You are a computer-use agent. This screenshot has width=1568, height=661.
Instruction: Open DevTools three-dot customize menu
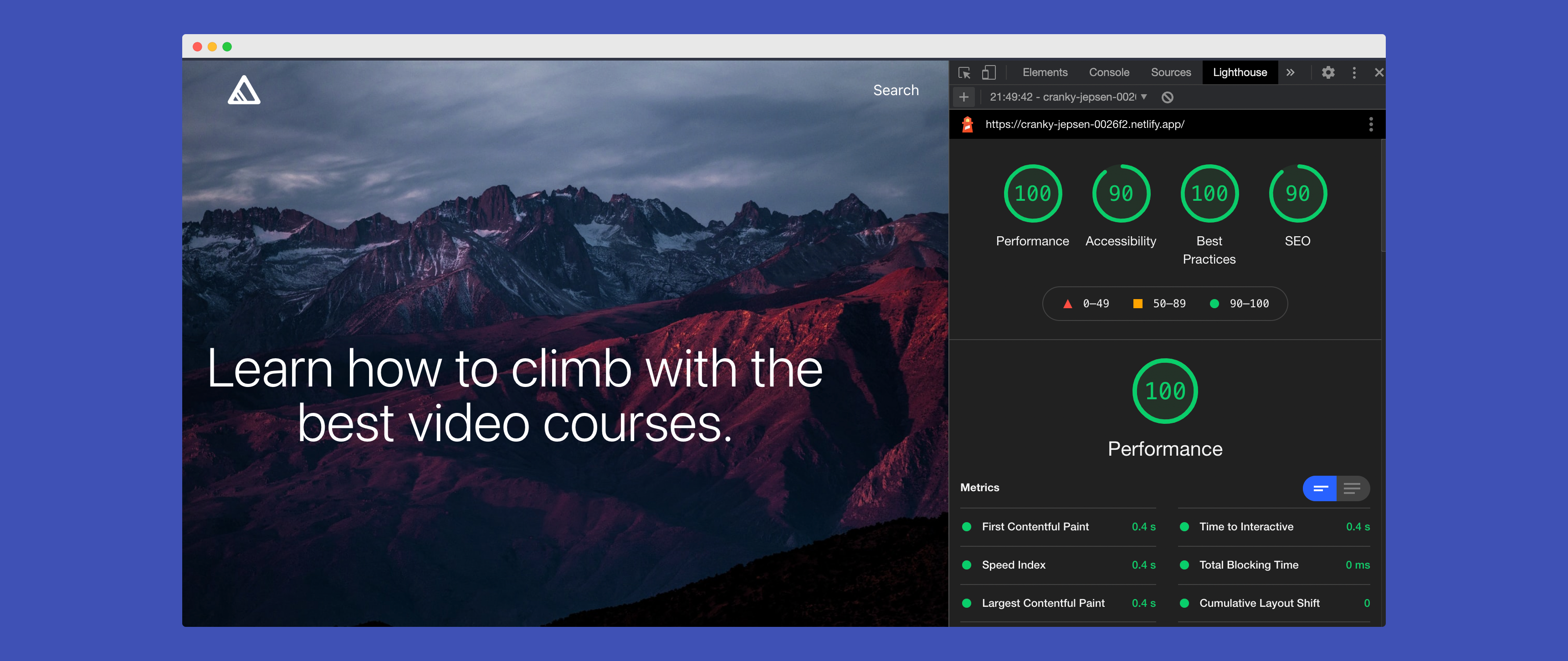coord(1354,73)
